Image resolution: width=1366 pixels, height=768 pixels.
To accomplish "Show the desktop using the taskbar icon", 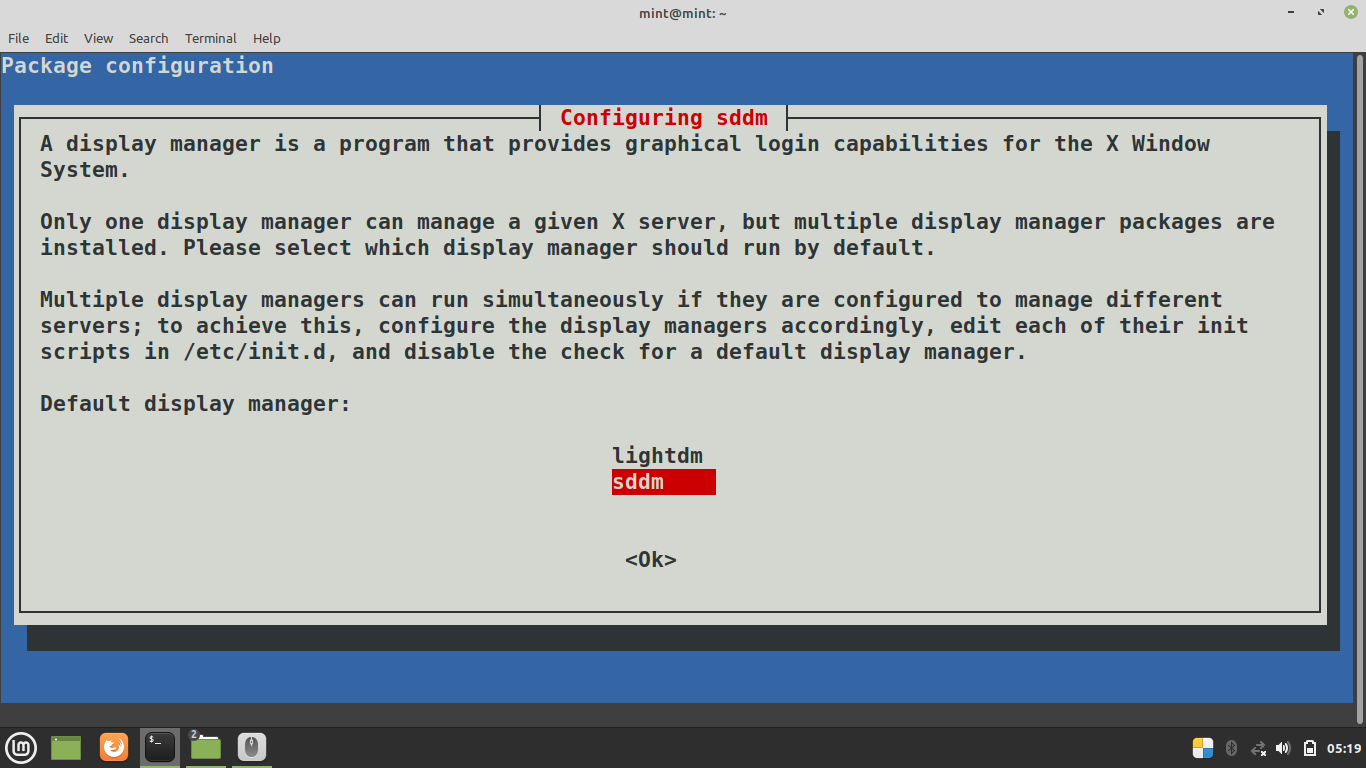I will 65,747.
